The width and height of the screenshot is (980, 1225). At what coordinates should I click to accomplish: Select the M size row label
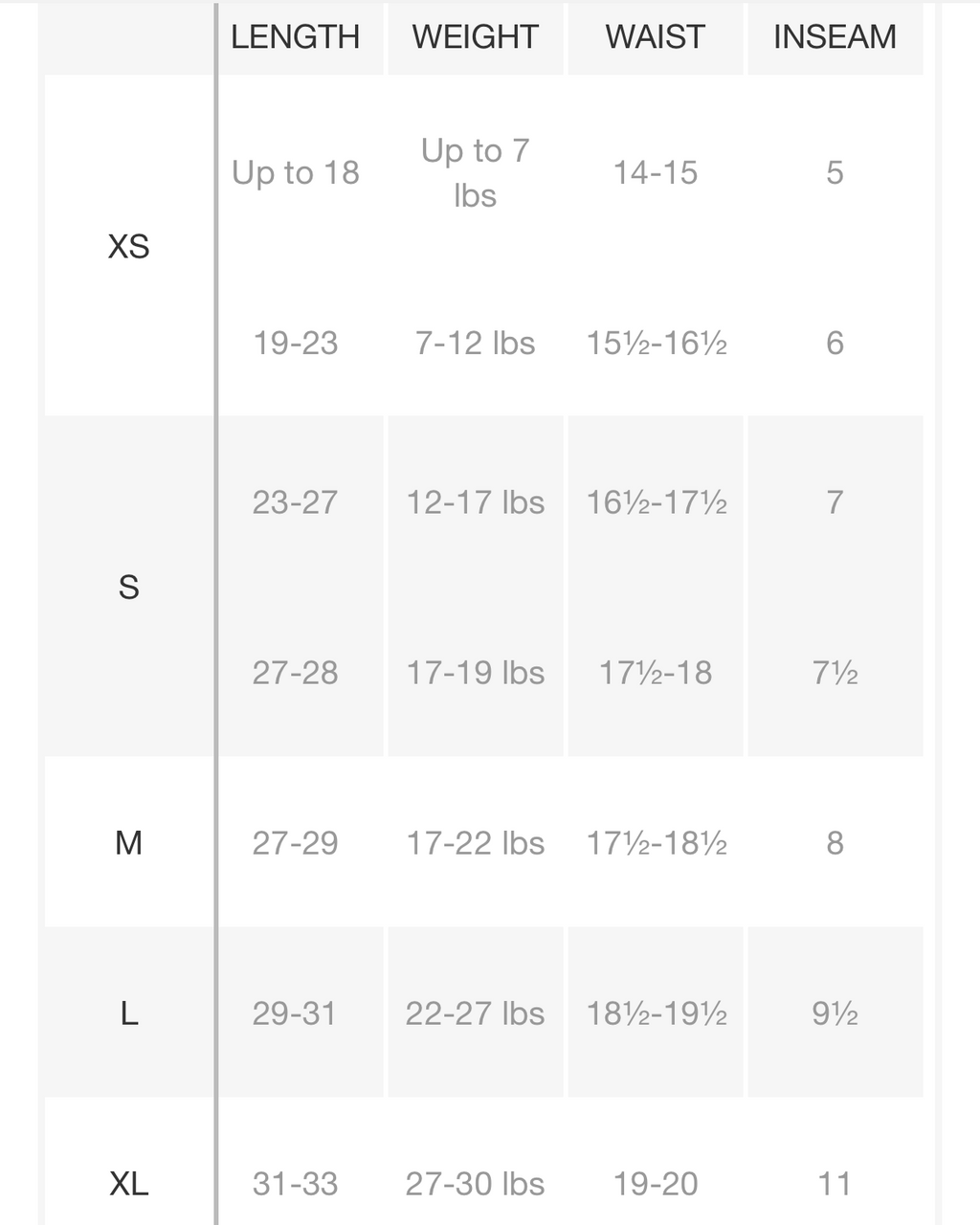(x=128, y=843)
